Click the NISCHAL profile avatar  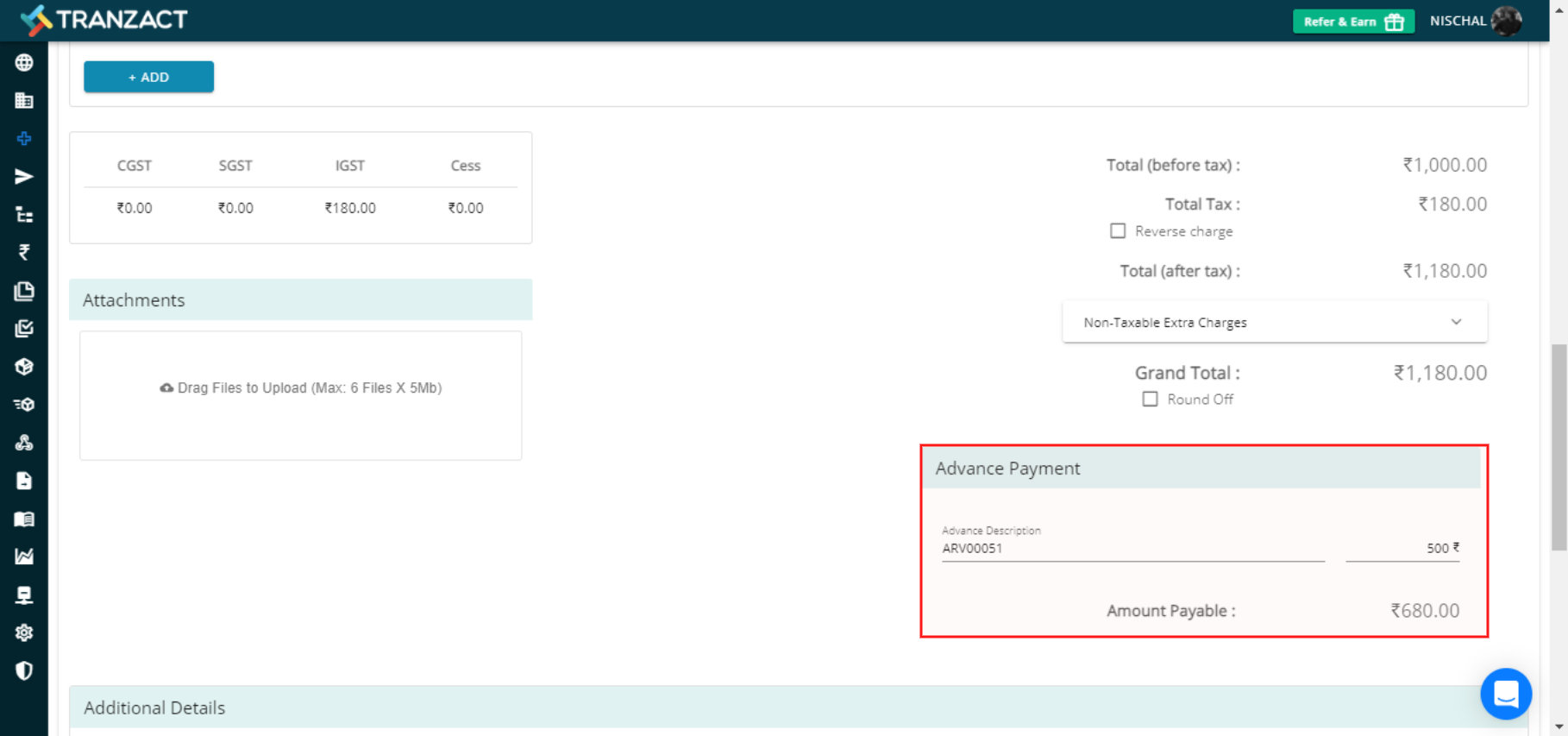(1506, 21)
